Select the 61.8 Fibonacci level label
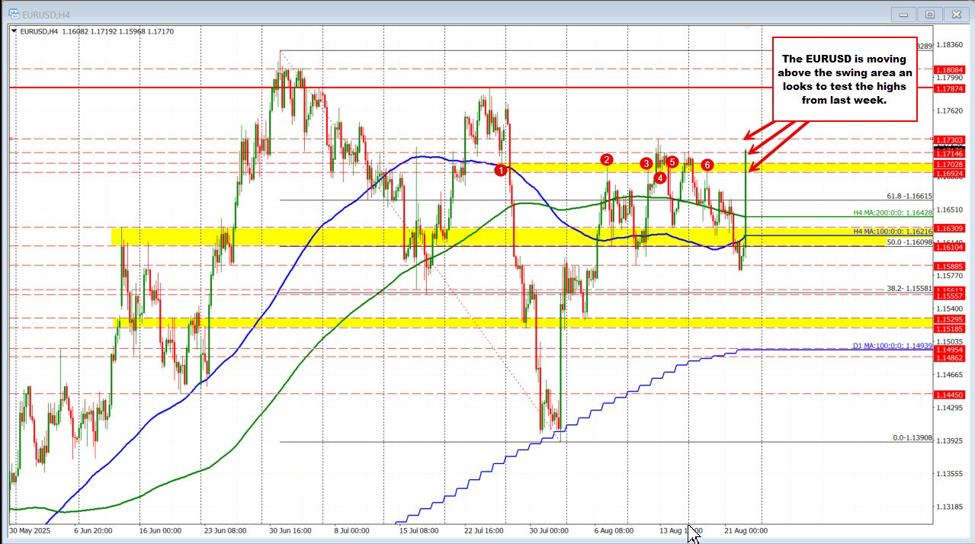975x544 pixels. [908, 197]
